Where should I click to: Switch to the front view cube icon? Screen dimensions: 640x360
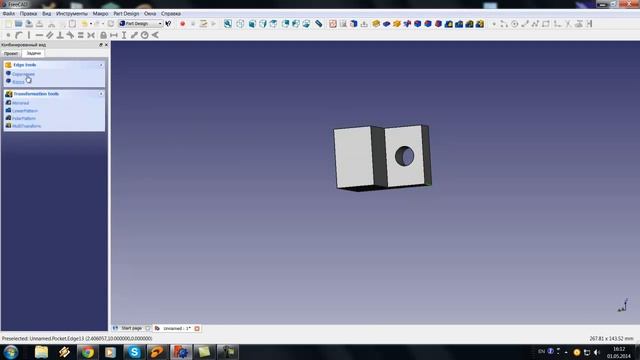tap(253, 24)
